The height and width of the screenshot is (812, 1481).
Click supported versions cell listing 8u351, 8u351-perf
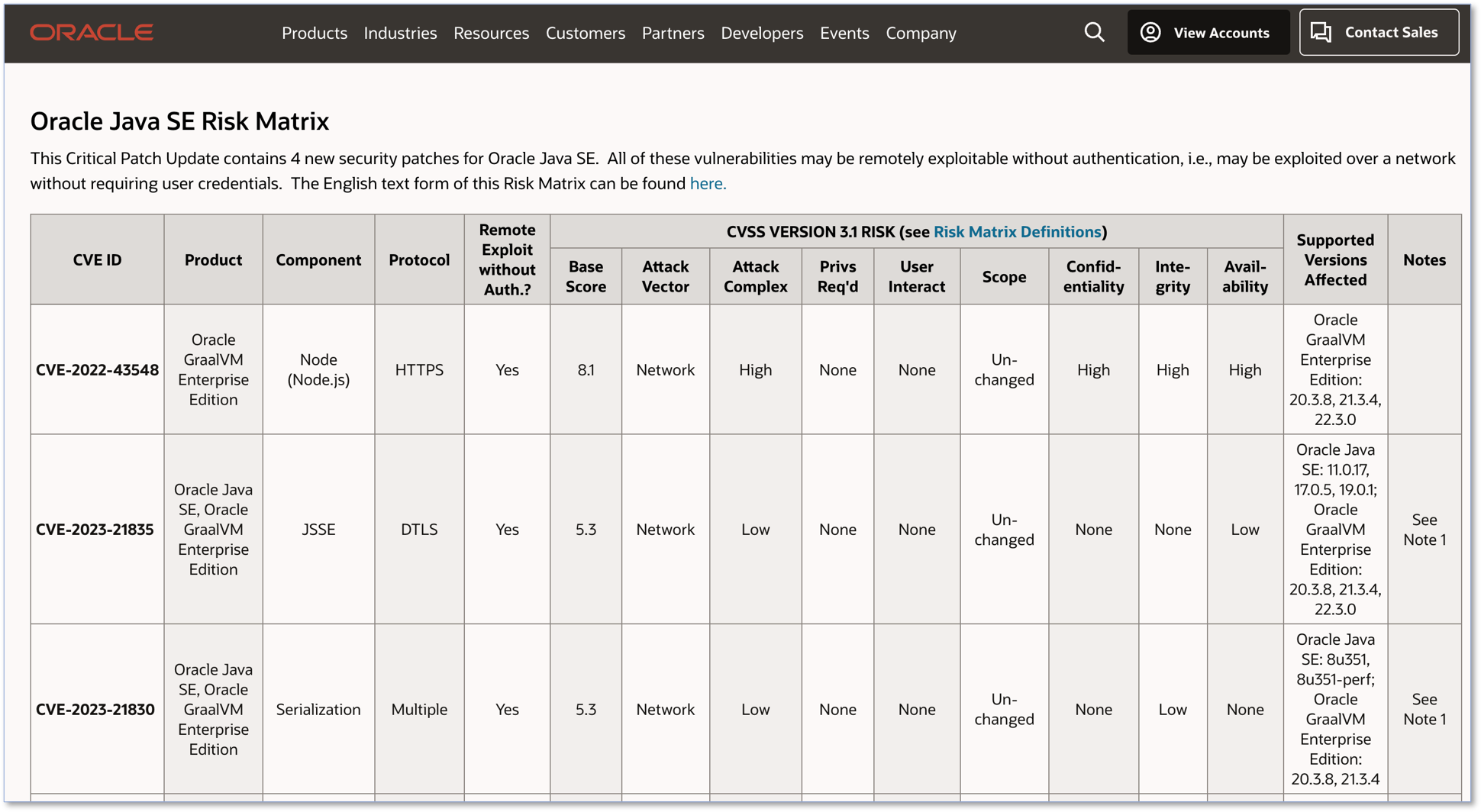[1335, 710]
